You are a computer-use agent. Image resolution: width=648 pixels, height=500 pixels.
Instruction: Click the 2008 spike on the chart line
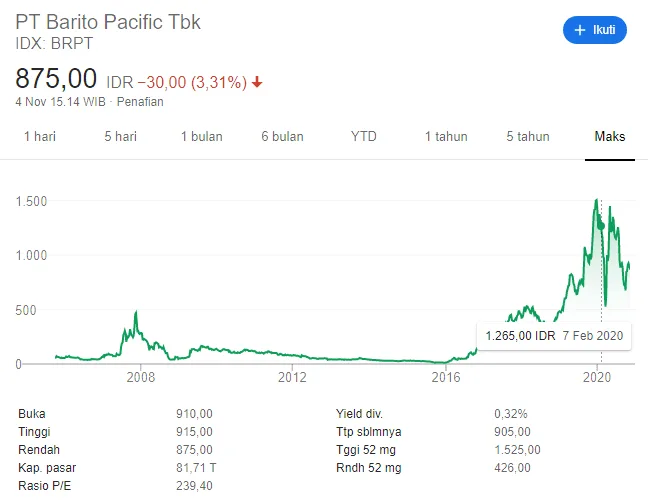tap(136, 314)
